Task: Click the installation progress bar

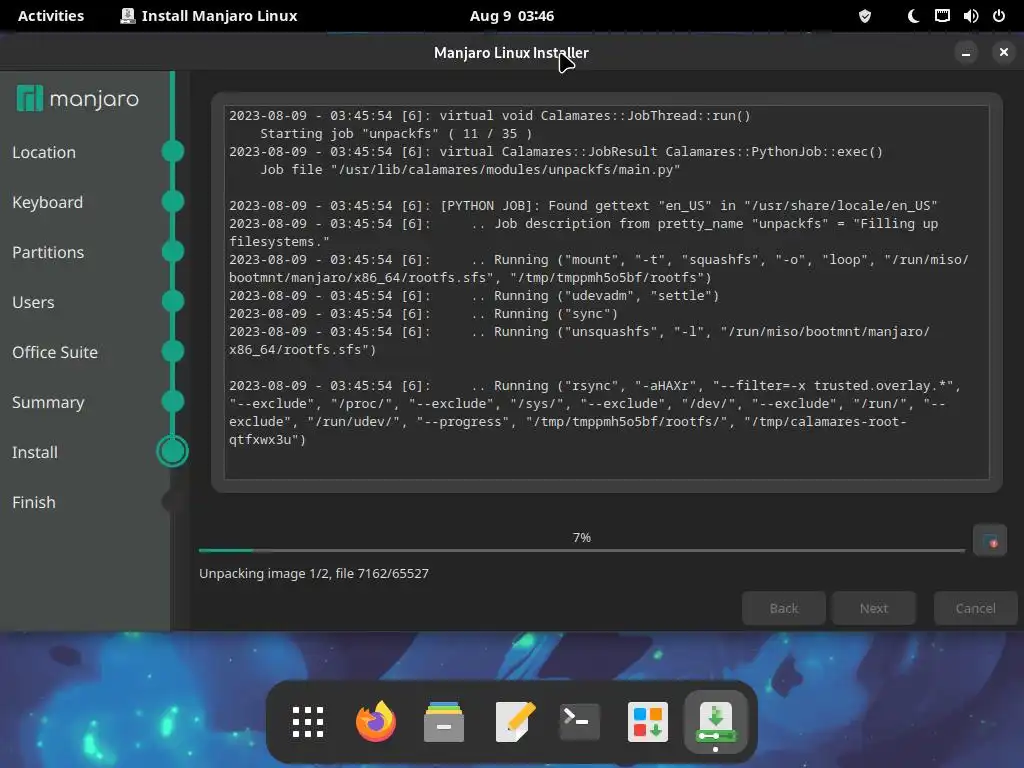Action: point(582,551)
